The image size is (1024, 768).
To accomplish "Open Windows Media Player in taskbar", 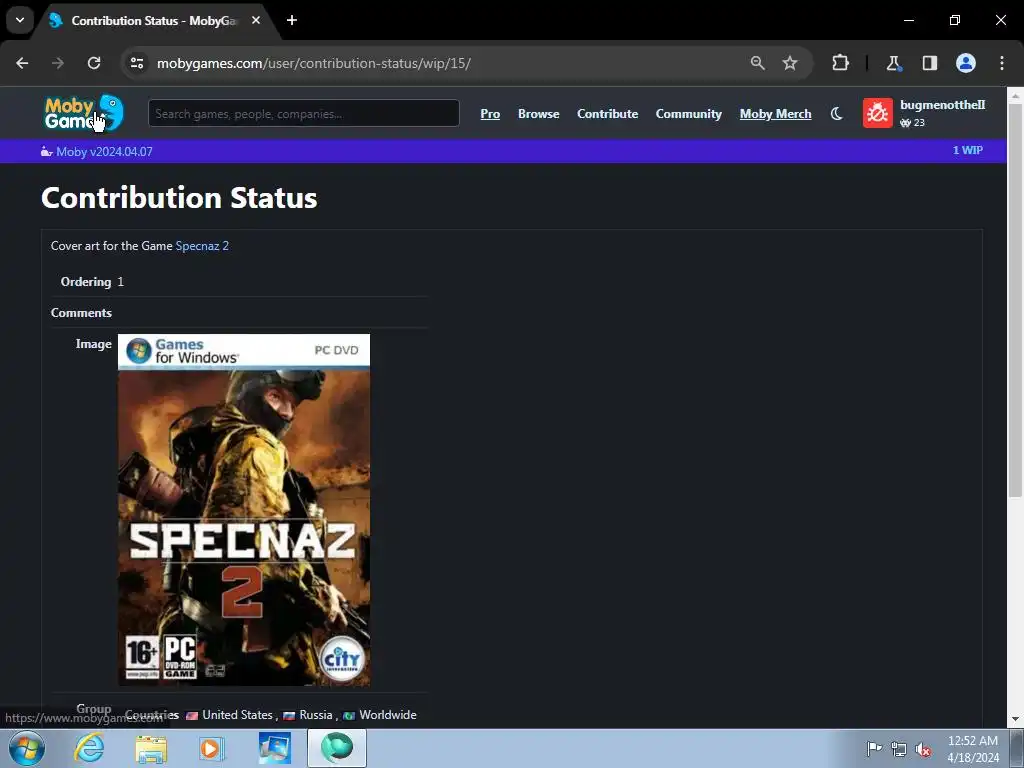I will point(212,748).
